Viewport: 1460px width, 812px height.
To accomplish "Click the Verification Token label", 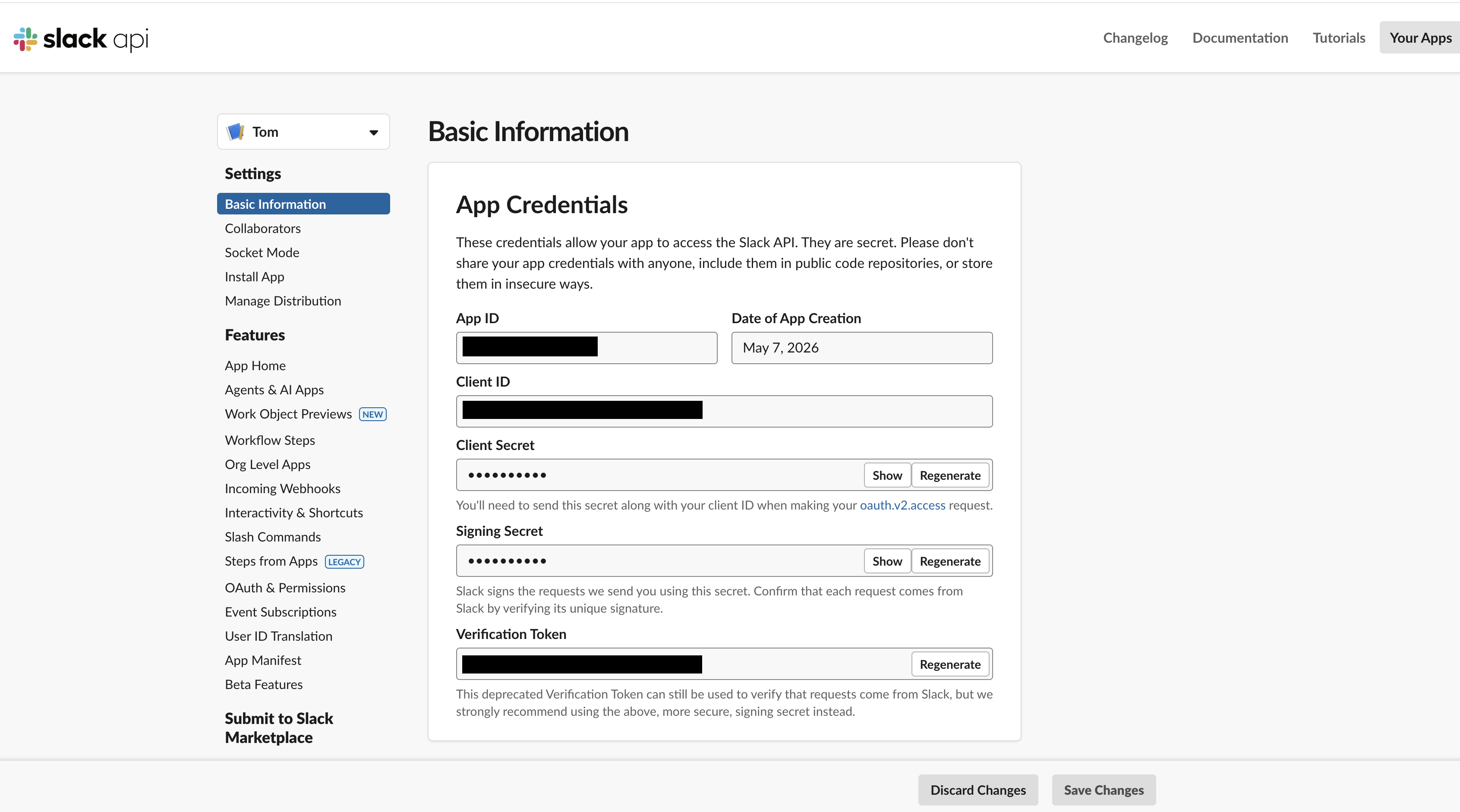I will pos(511,635).
